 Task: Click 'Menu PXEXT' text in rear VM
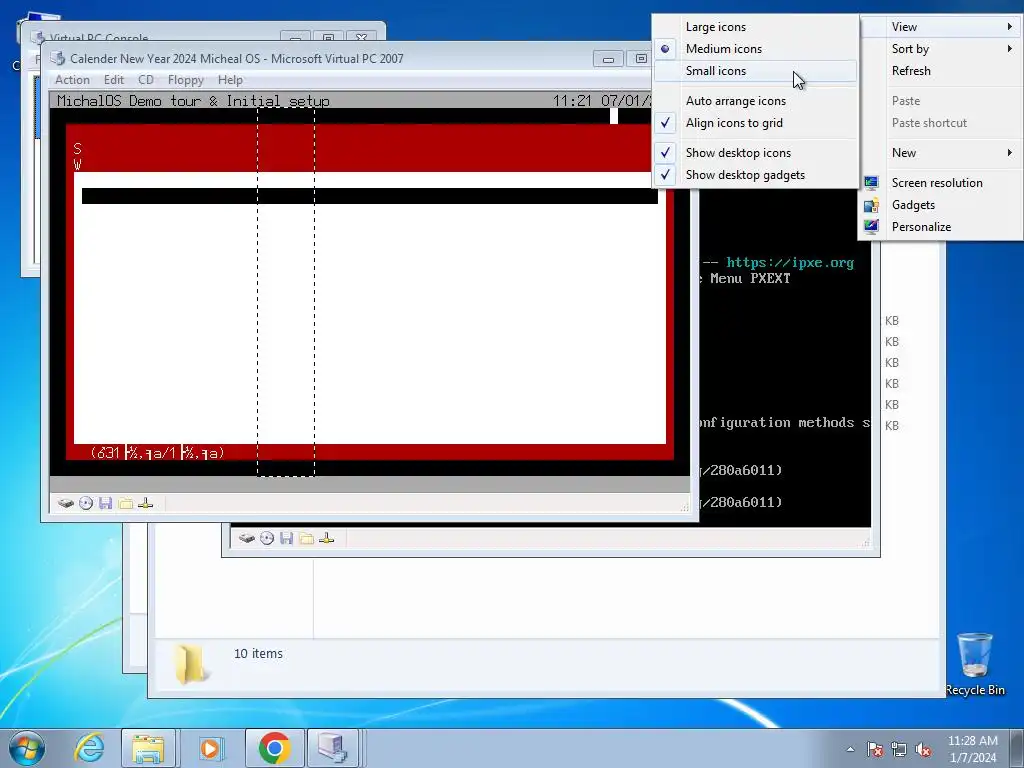pyautogui.click(x=750, y=278)
